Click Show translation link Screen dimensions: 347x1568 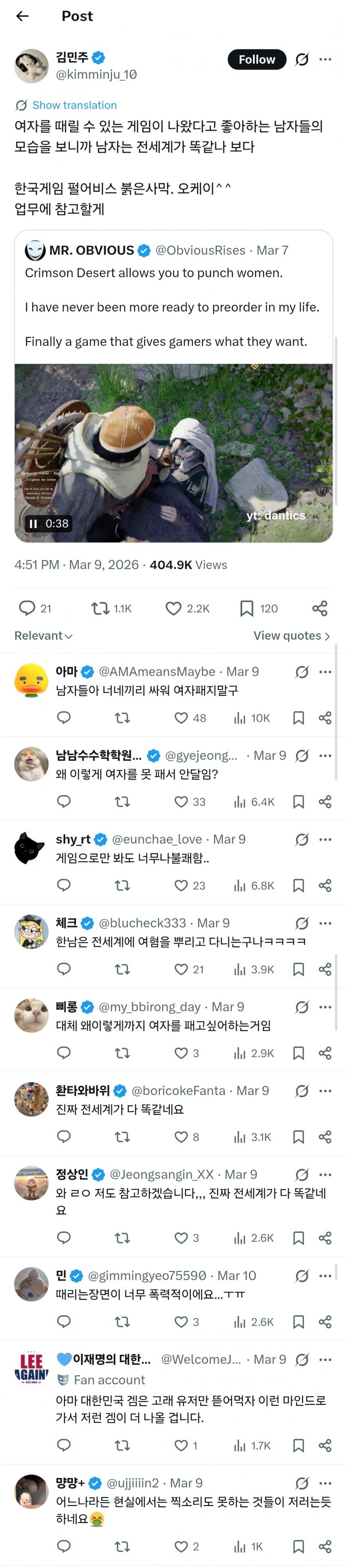(x=73, y=105)
